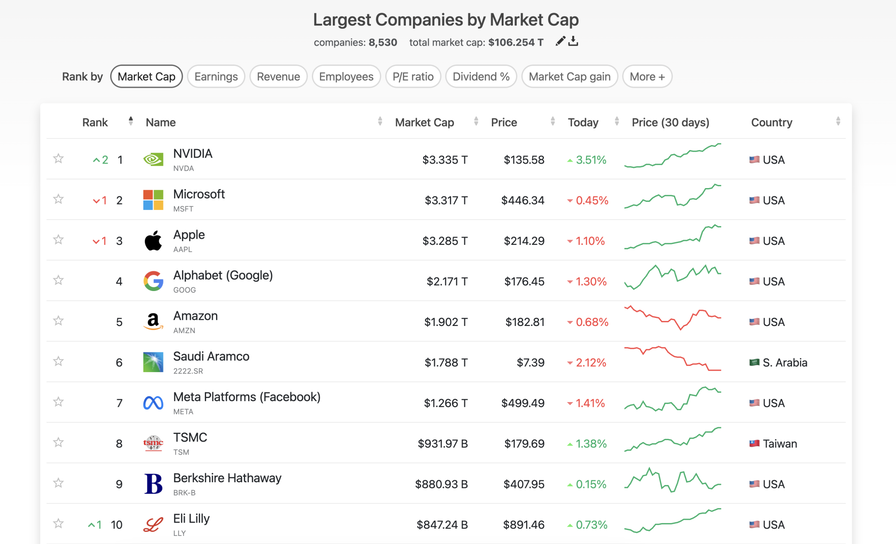Screen dimensions: 896x544
Task: Click the Apple logo icon
Action: [x=153, y=241]
